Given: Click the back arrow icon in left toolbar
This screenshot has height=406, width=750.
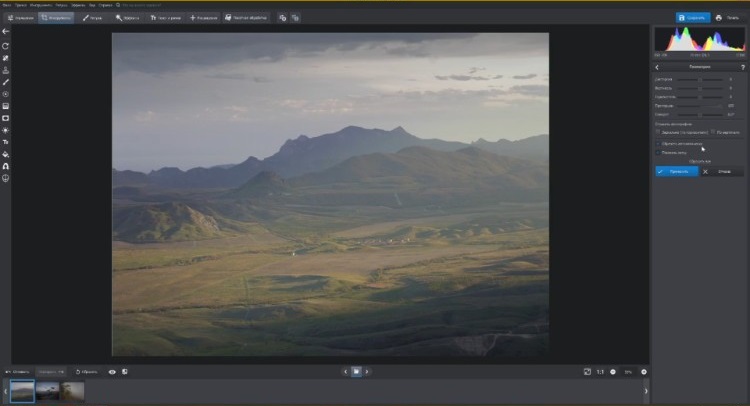Looking at the screenshot, I should click(x=6, y=32).
